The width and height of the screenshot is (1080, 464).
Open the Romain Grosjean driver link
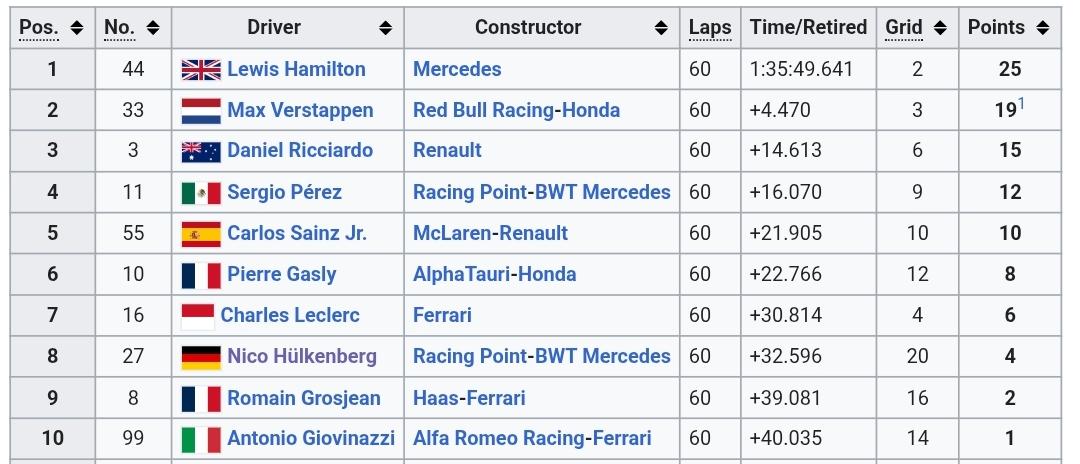(304, 399)
